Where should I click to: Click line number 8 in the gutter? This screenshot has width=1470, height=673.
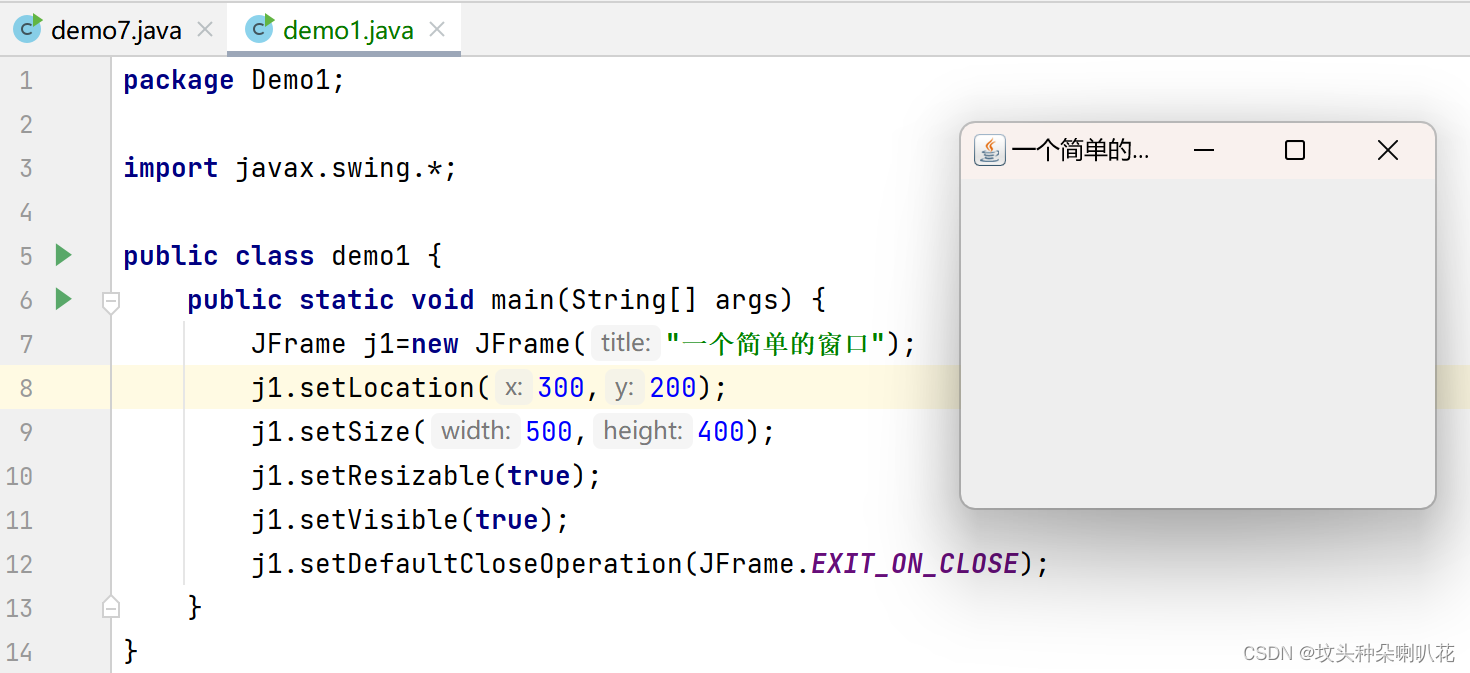pyautogui.click(x=26, y=388)
